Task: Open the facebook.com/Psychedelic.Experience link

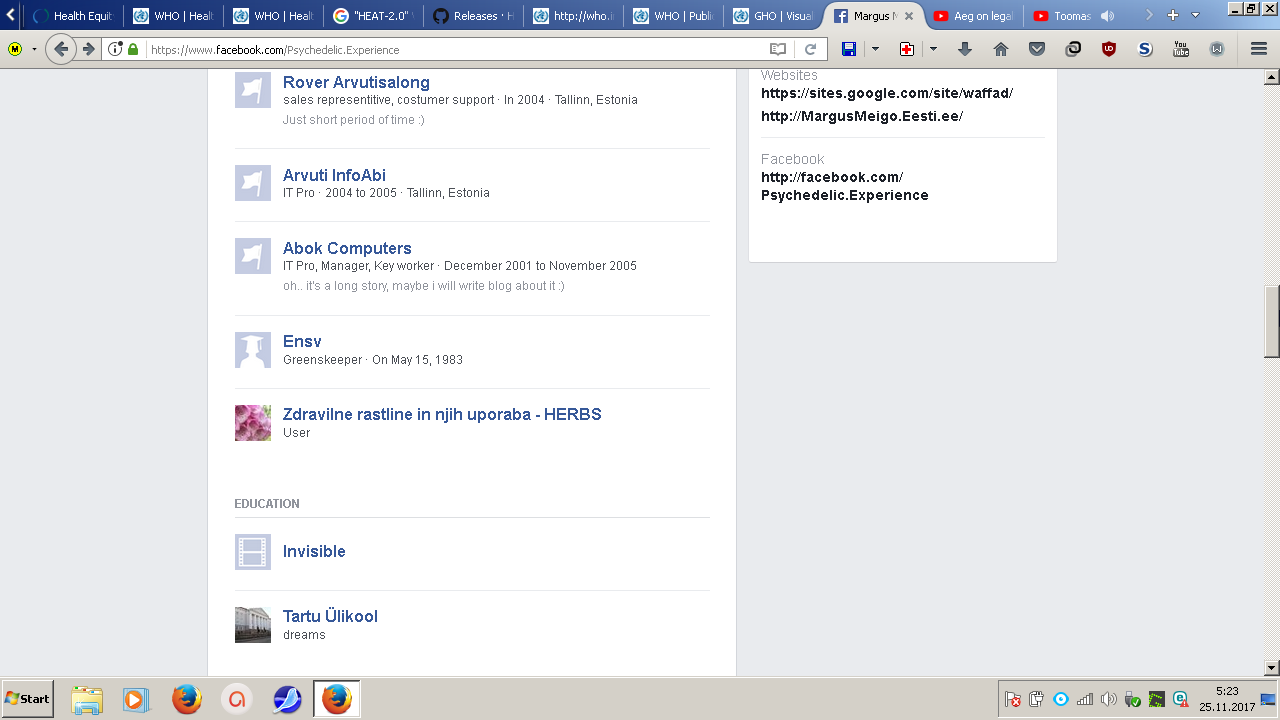Action: tap(845, 186)
